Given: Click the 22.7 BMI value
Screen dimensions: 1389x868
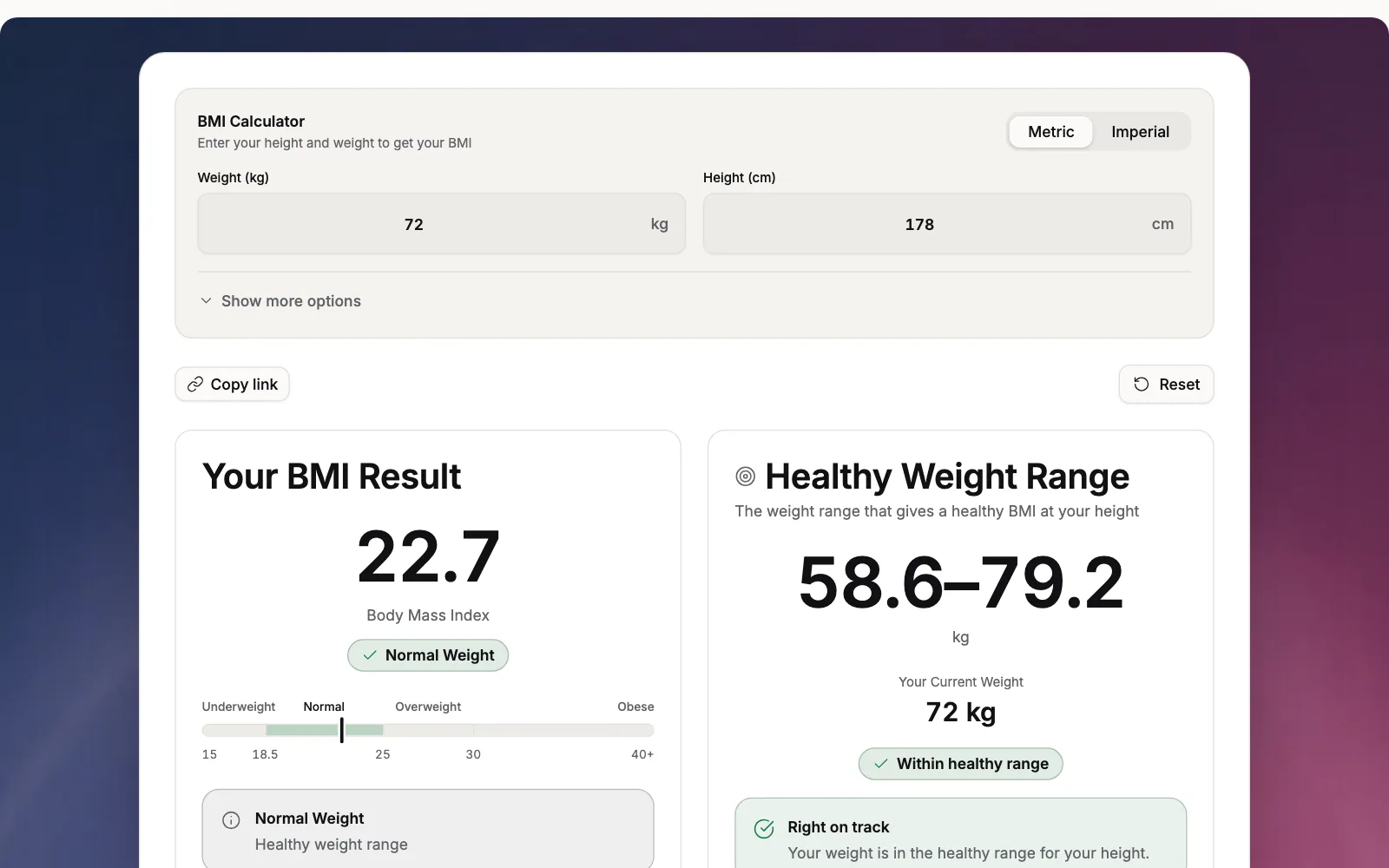Looking at the screenshot, I should (428, 557).
